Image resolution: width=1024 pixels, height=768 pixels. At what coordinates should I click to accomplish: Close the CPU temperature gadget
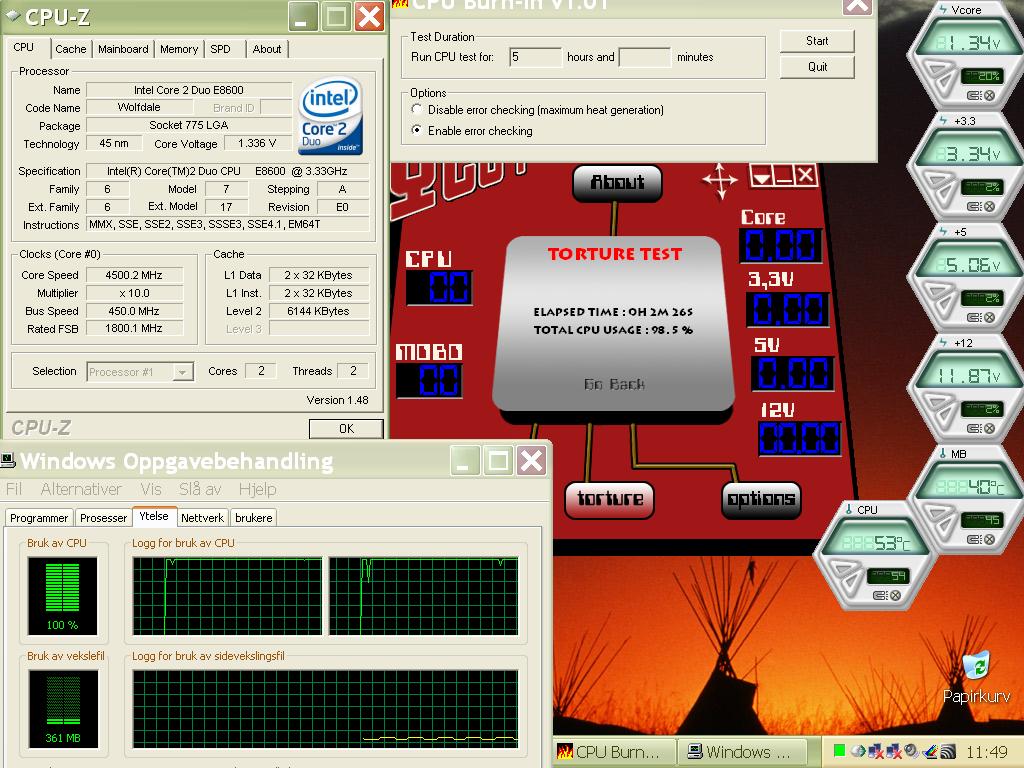click(x=895, y=596)
